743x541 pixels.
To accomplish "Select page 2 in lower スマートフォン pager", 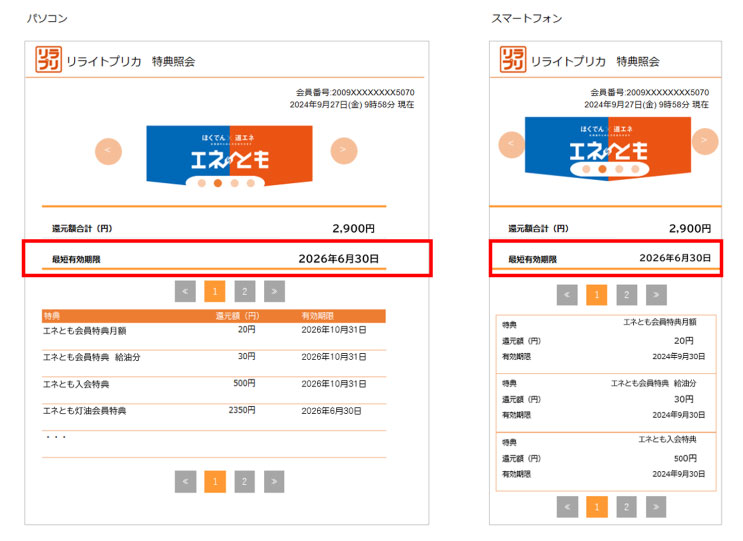I will 626,507.
